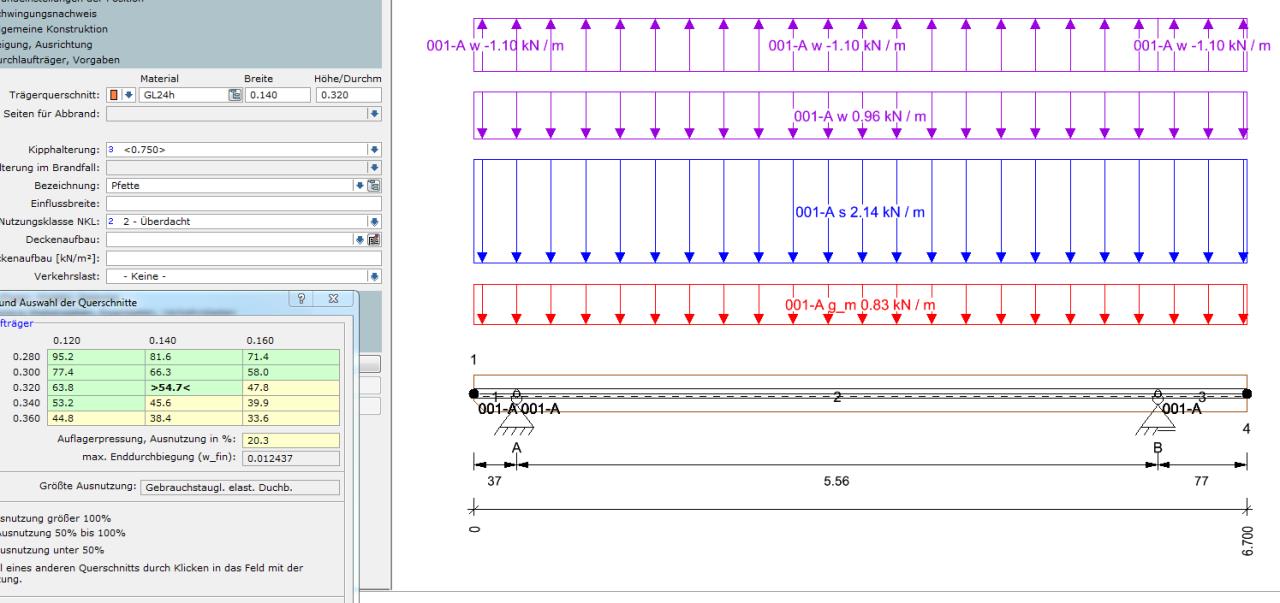Click support B symbol under the beam
This screenshot has height=603, width=1280.
pos(1157,415)
